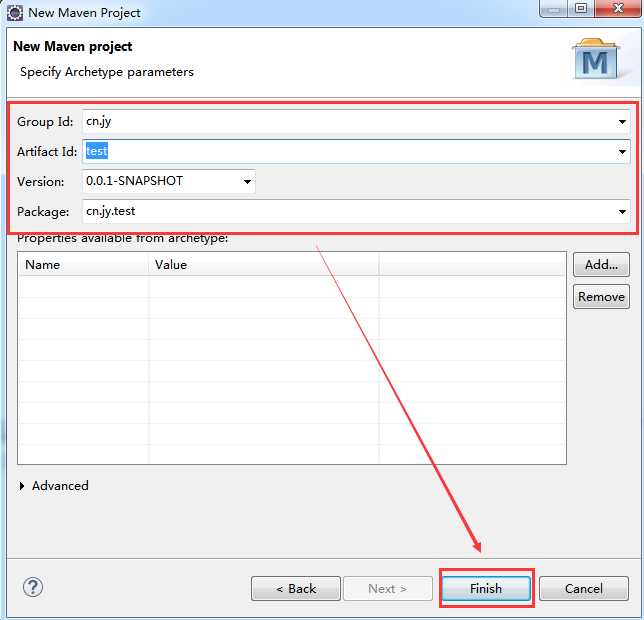The width and height of the screenshot is (644, 620).
Task: Click the 'Artifact Id:' label
Action: tap(47, 152)
